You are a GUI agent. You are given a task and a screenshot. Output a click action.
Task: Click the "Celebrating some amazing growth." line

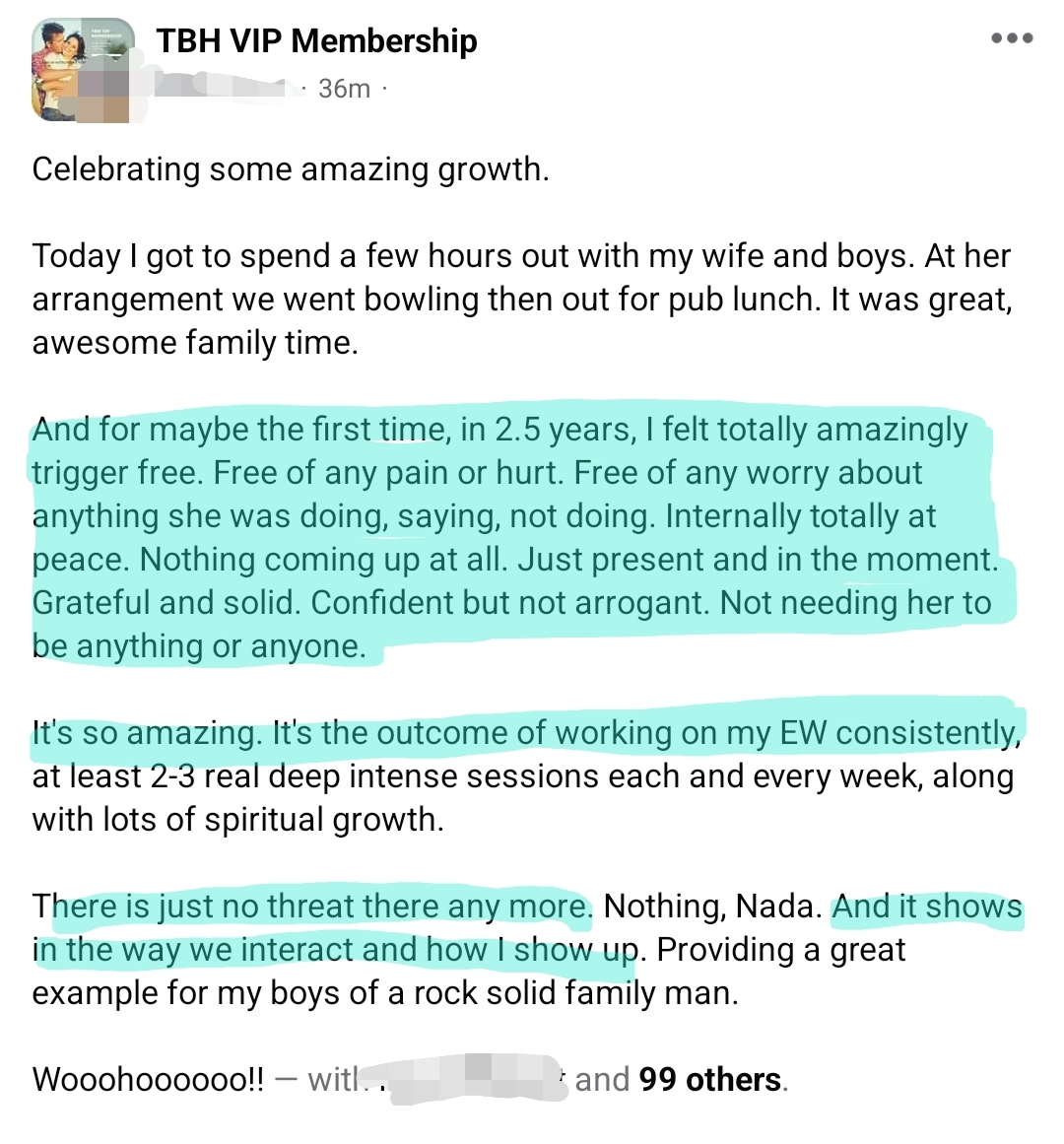(x=291, y=169)
